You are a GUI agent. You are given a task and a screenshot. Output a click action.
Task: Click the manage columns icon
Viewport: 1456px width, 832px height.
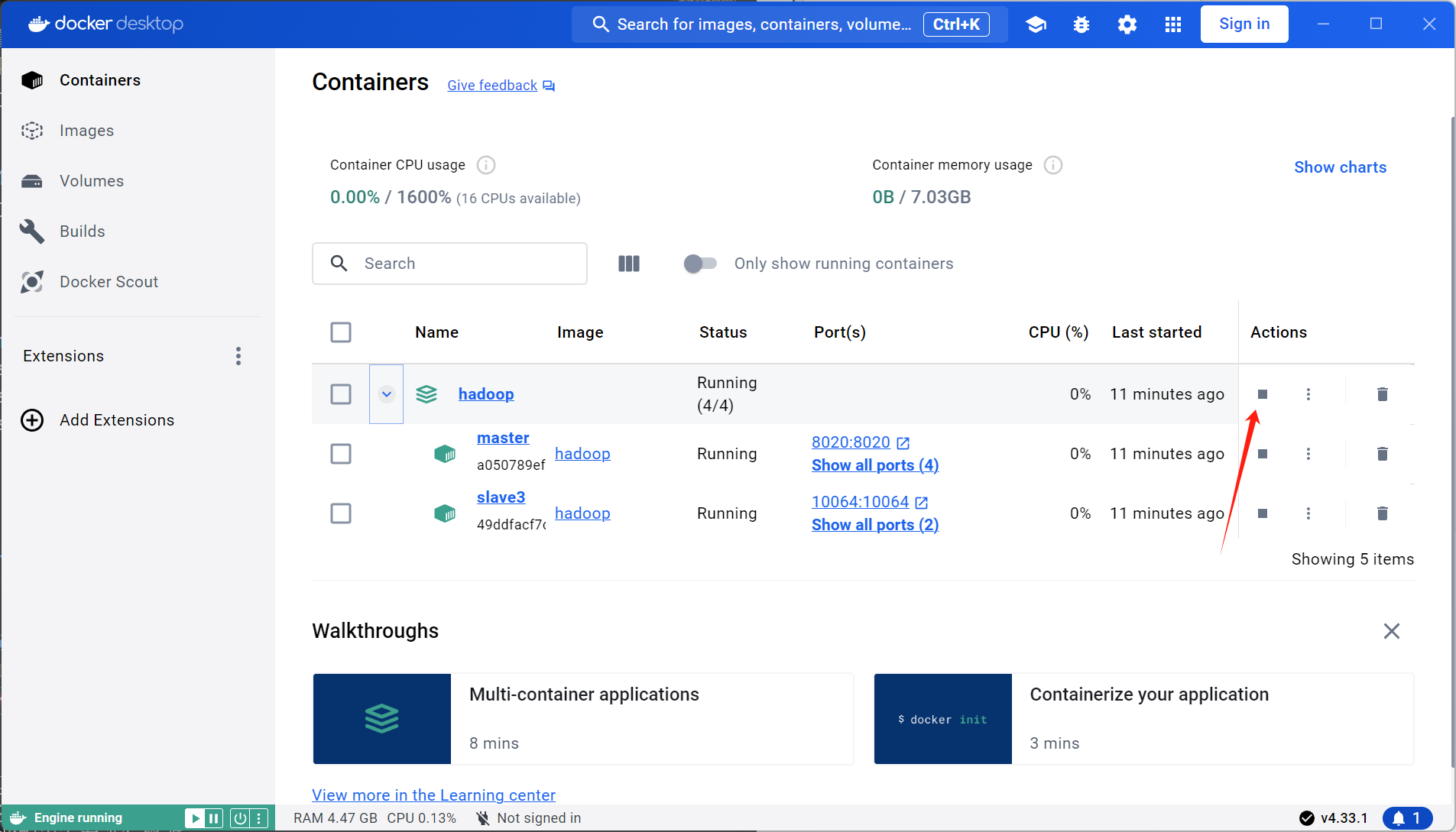628,264
